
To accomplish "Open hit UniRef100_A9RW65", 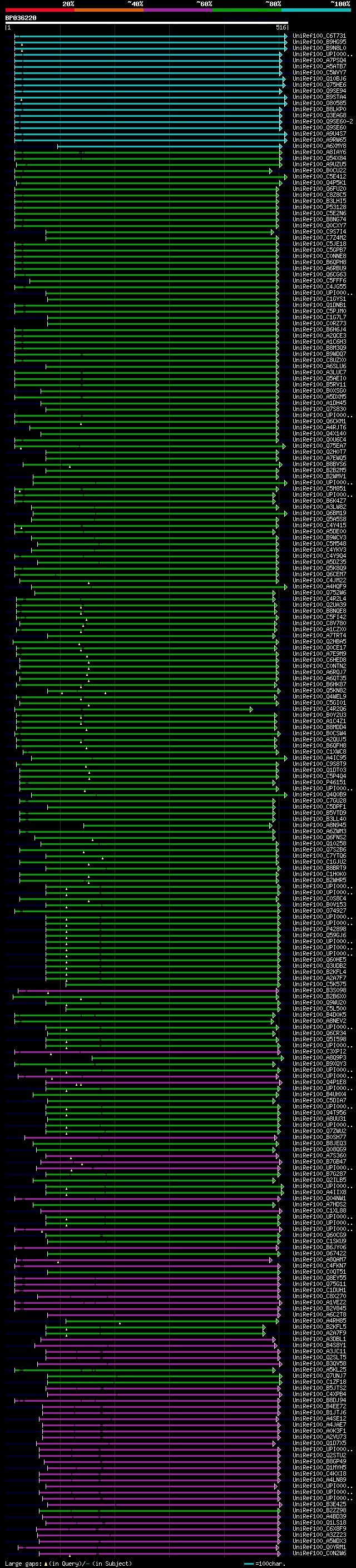I will pos(319,140).
